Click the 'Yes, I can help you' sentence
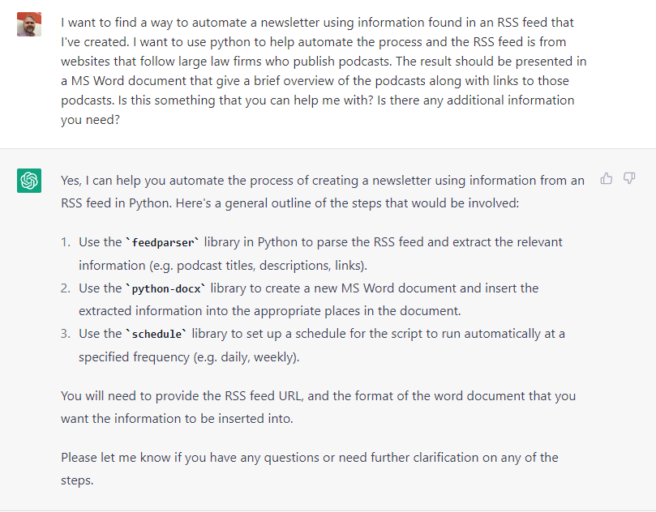 click(x=150, y=181)
